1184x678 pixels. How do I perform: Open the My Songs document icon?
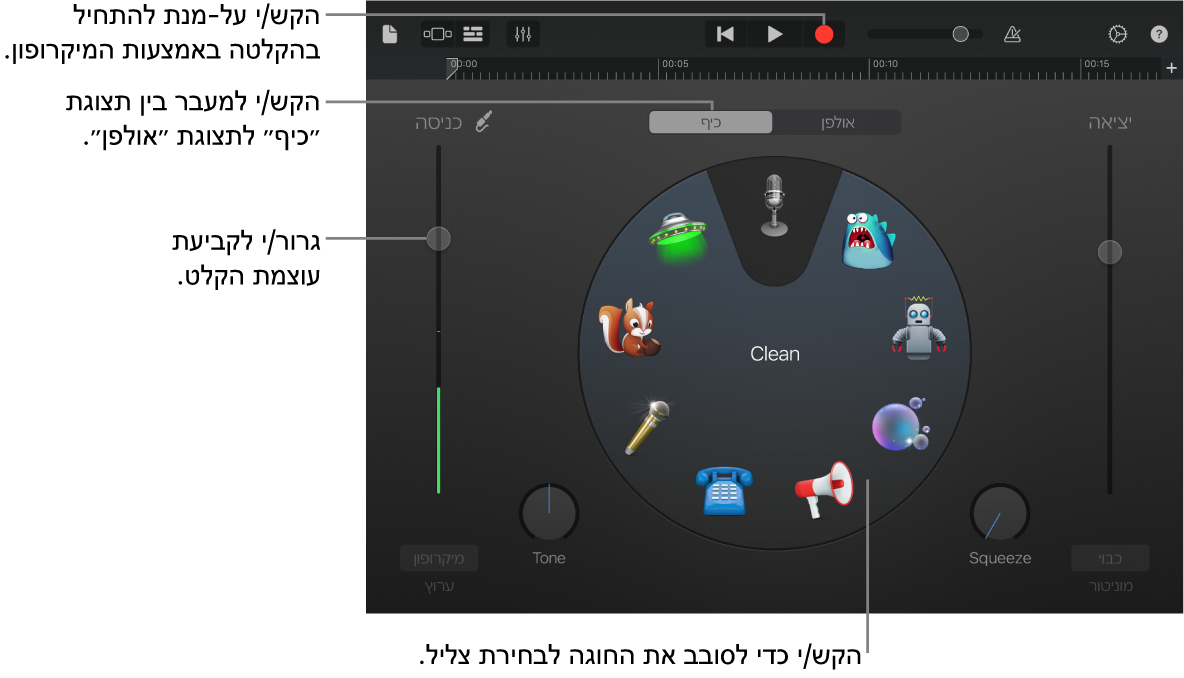coord(390,34)
